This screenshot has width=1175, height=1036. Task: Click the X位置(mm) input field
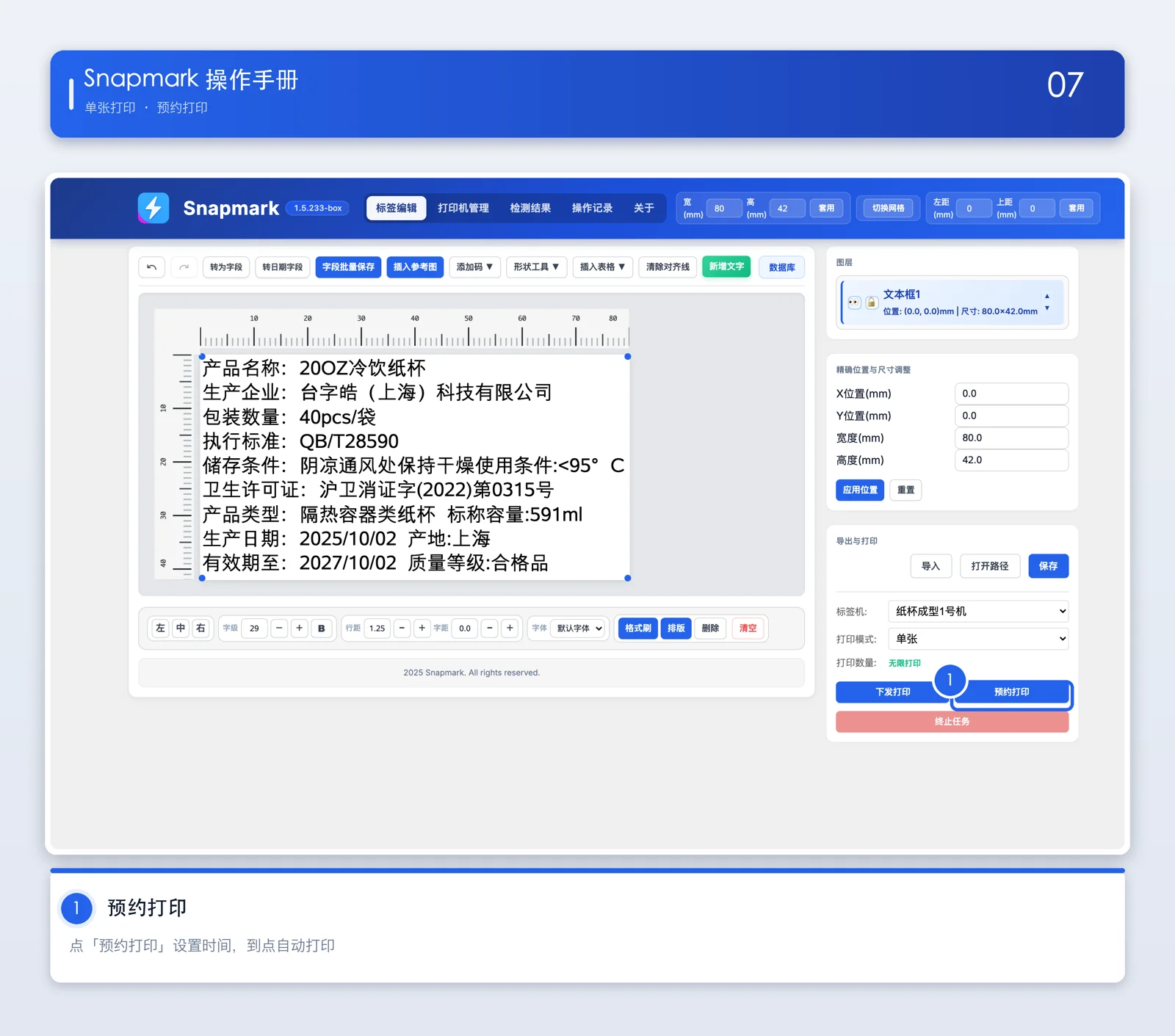pos(1011,394)
